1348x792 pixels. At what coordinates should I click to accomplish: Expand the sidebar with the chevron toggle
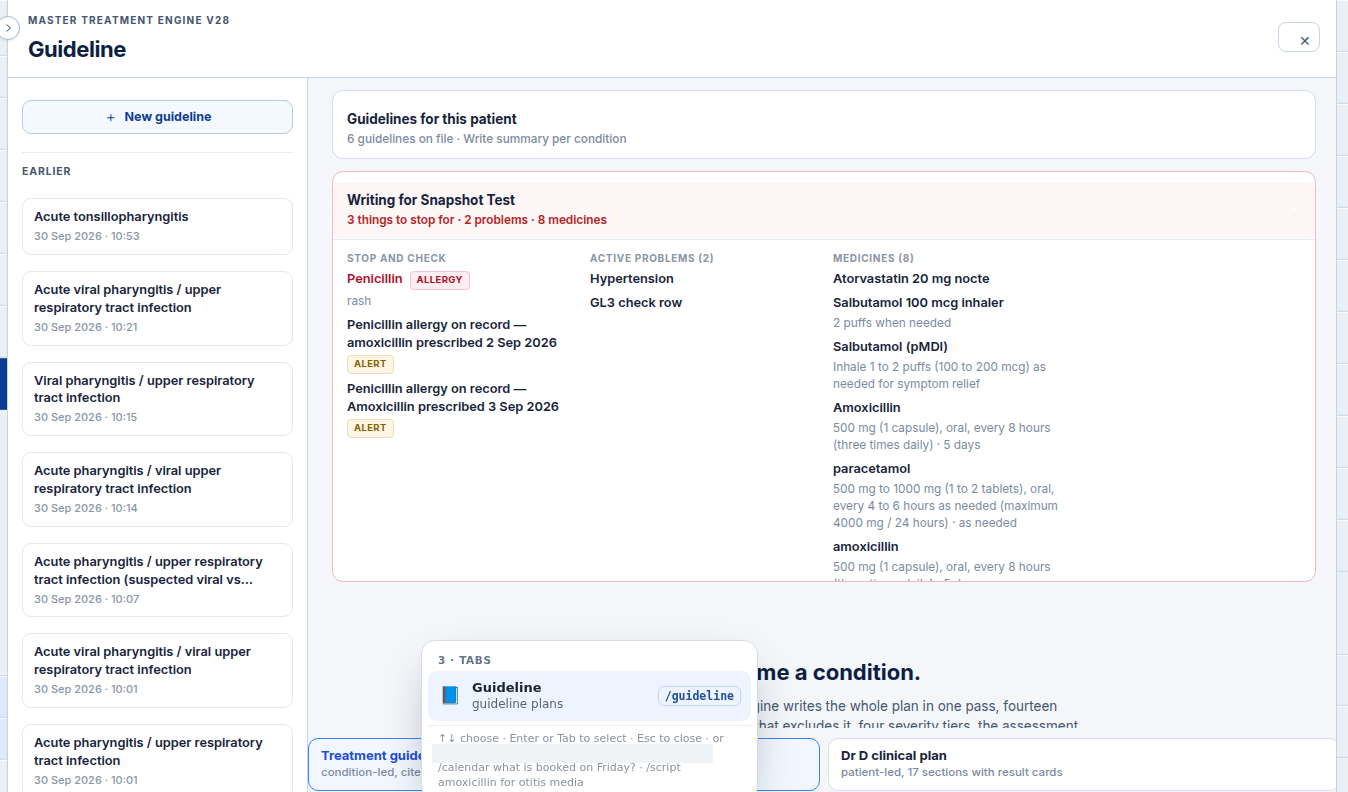coord(8,28)
